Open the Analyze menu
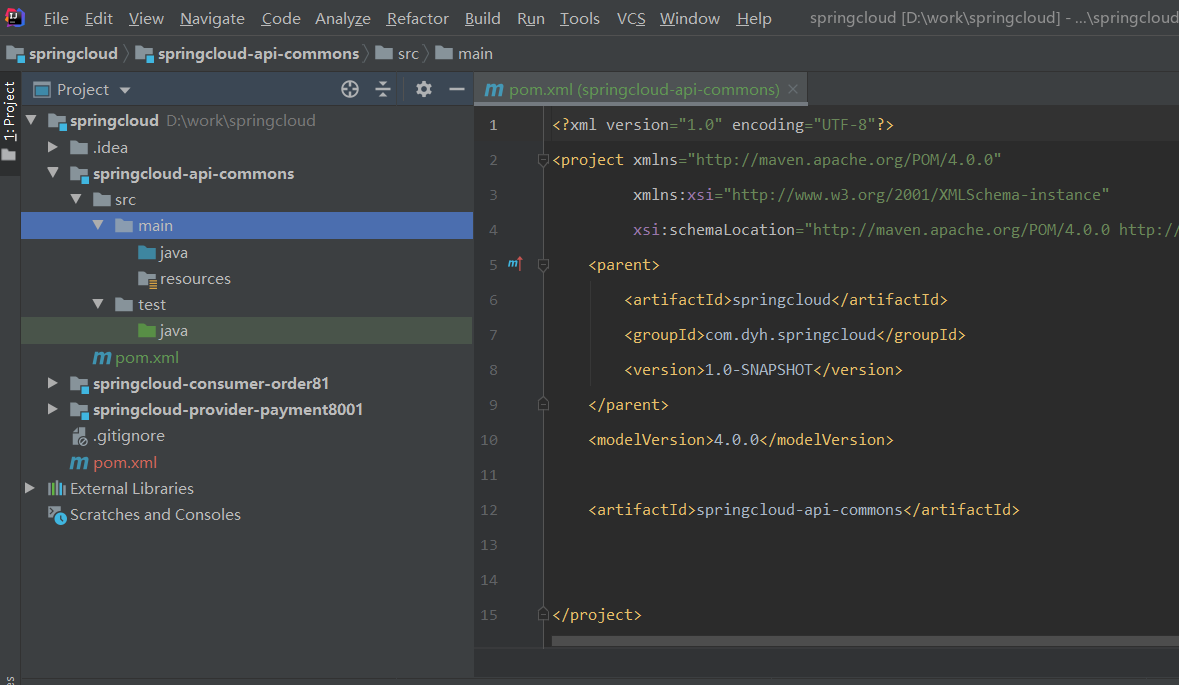 [343, 18]
